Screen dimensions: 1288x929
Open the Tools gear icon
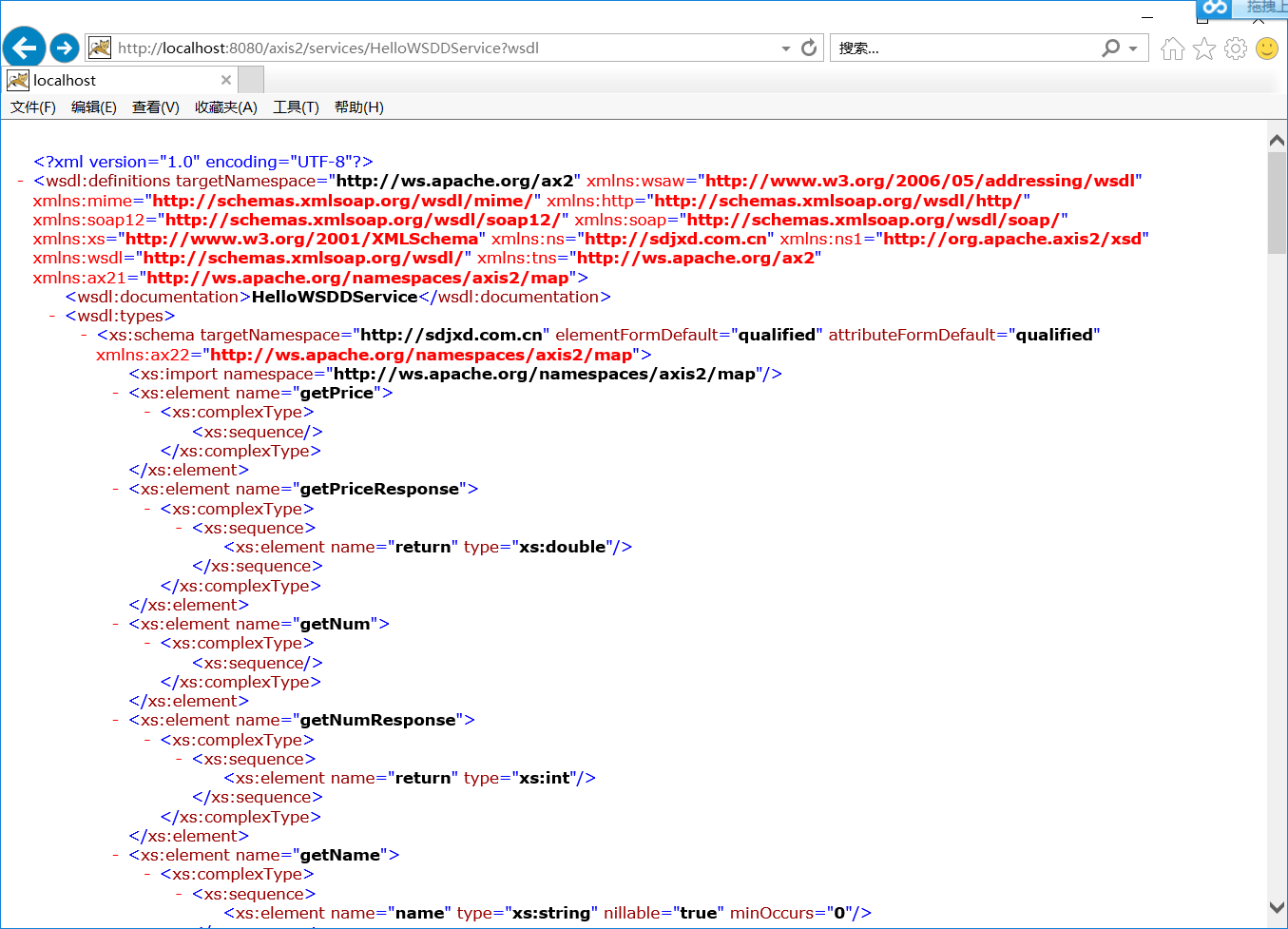point(1236,48)
